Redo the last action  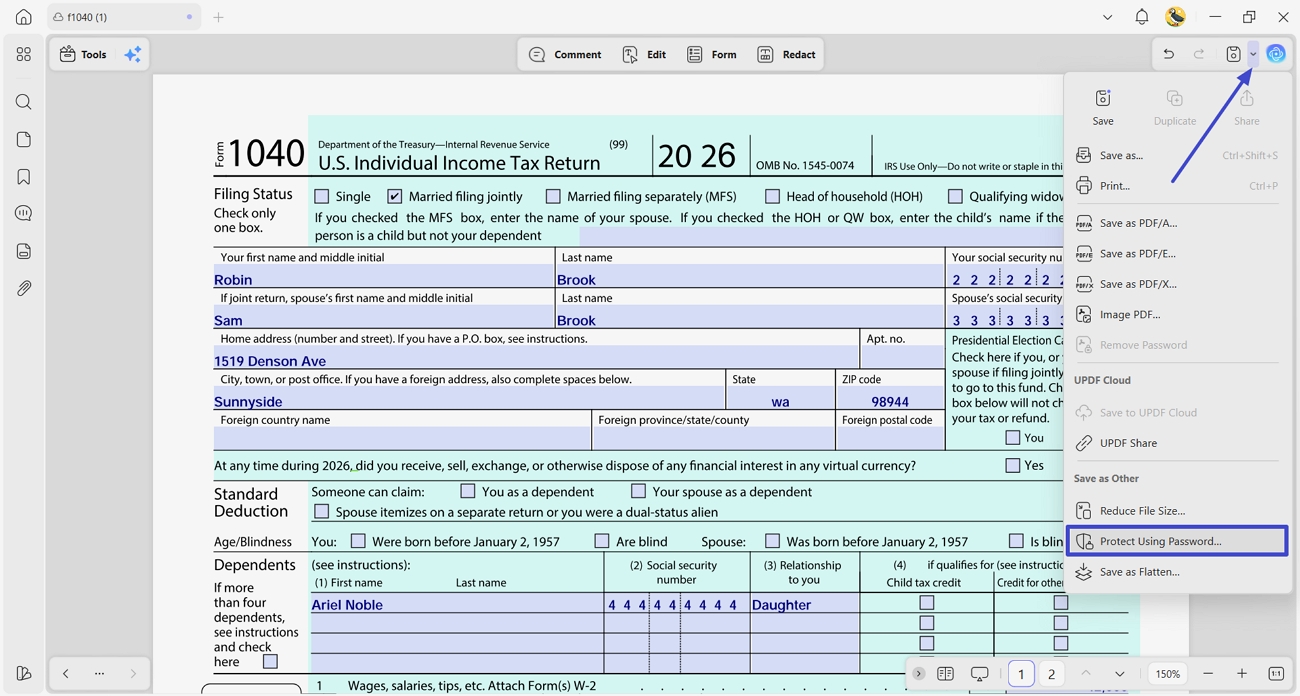[x=1199, y=54]
